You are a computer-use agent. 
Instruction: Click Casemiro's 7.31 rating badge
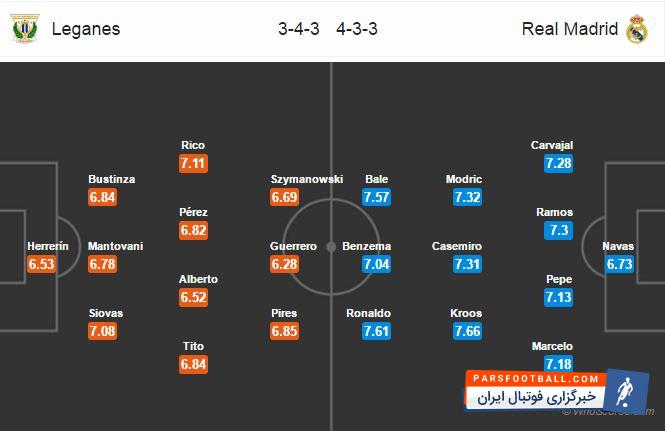(468, 264)
